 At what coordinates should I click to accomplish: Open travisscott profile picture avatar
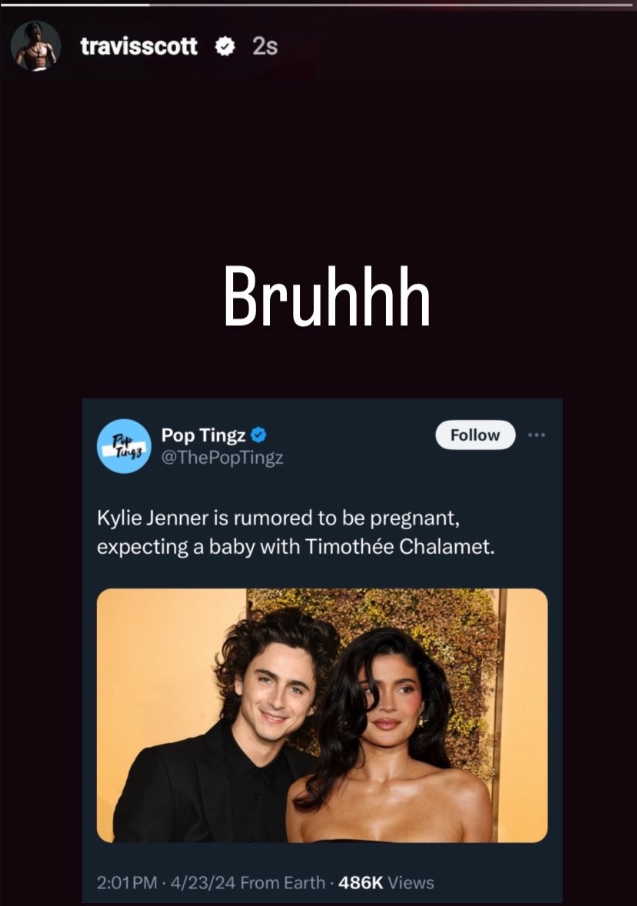click(x=36, y=46)
